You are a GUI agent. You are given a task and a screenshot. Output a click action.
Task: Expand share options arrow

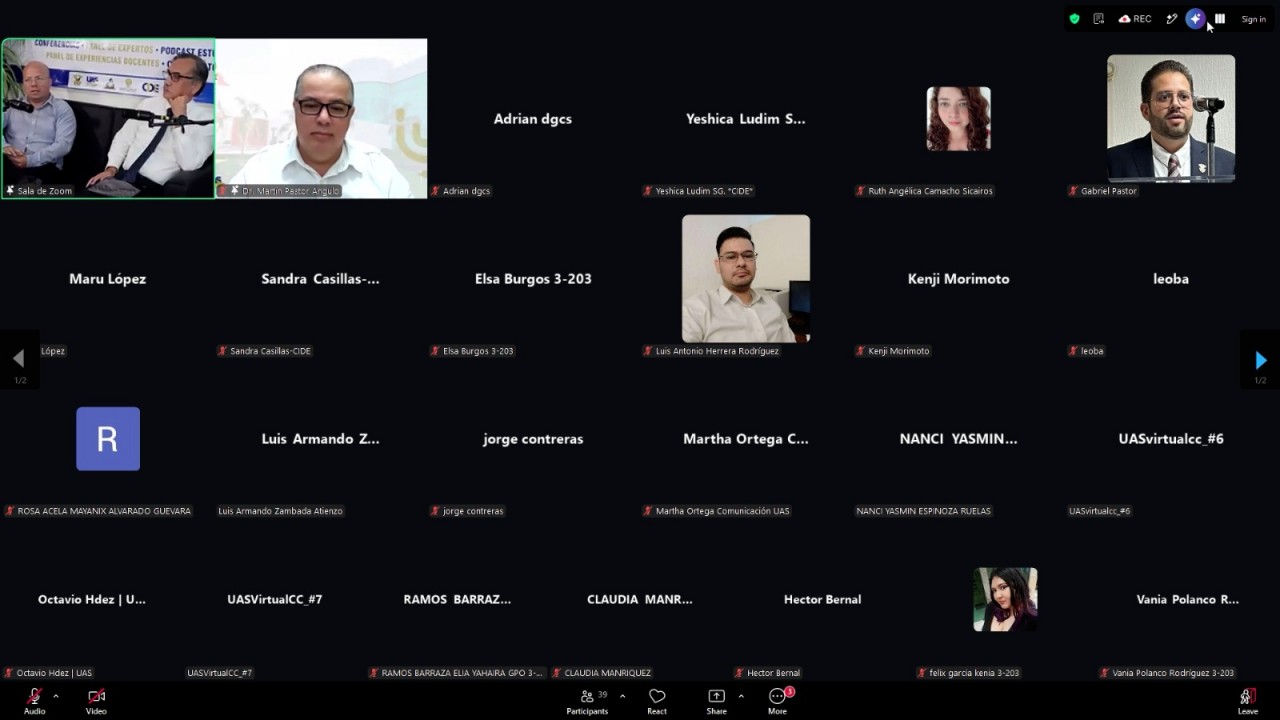coord(741,696)
